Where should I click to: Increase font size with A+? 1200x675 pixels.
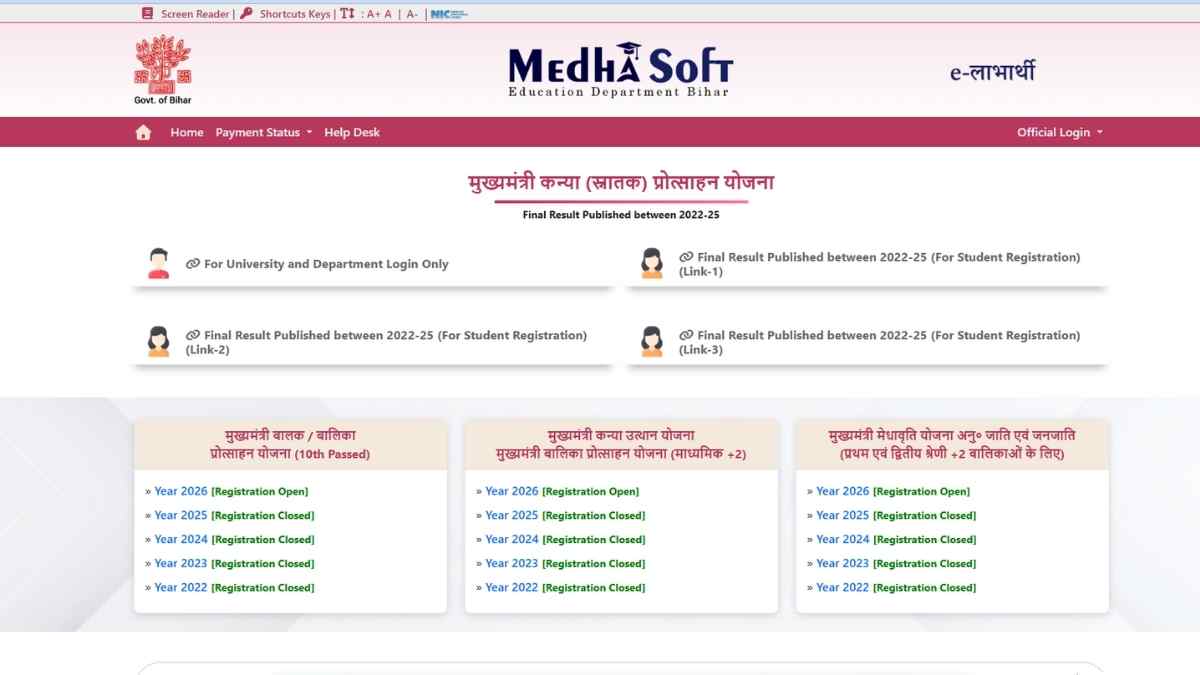[374, 14]
